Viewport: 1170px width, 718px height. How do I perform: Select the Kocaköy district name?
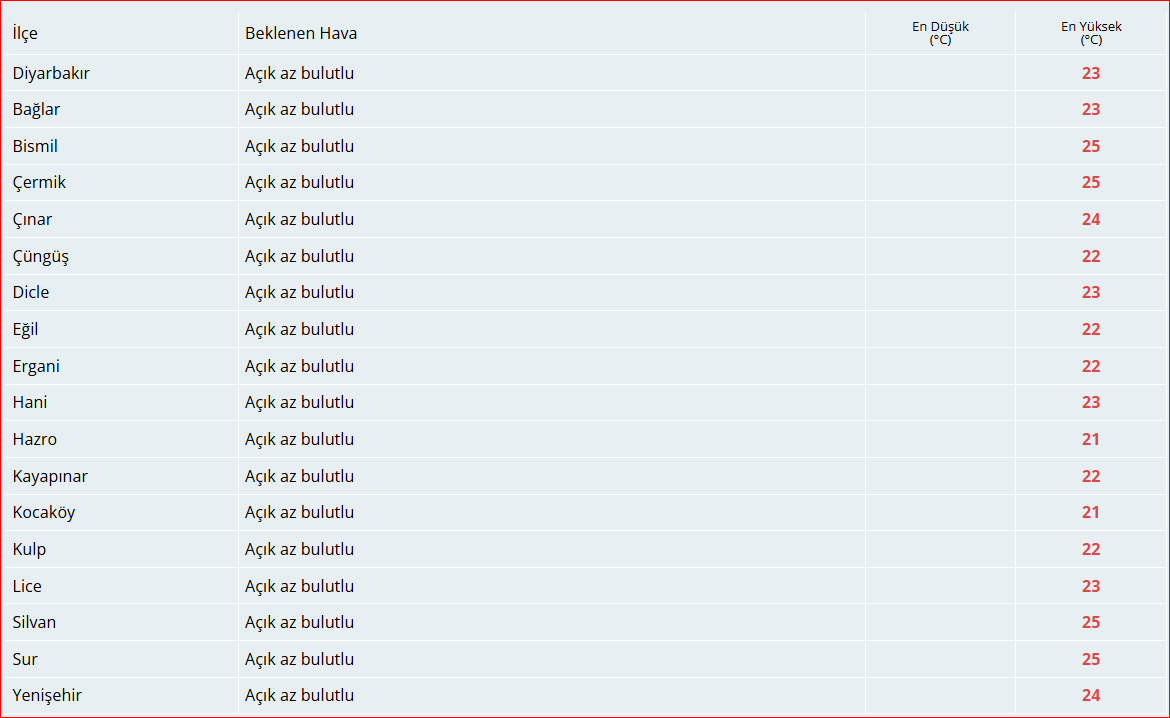coord(44,512)
